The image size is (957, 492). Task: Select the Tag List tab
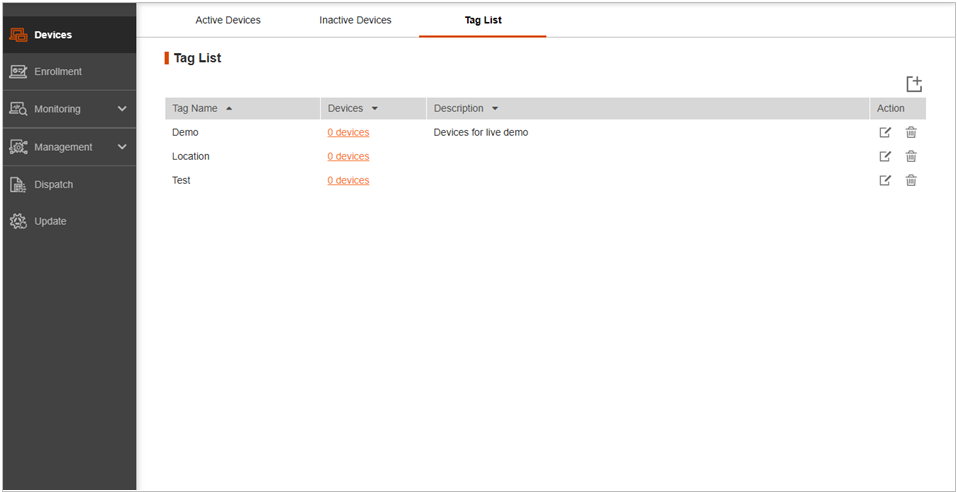(x=483, y=20)
